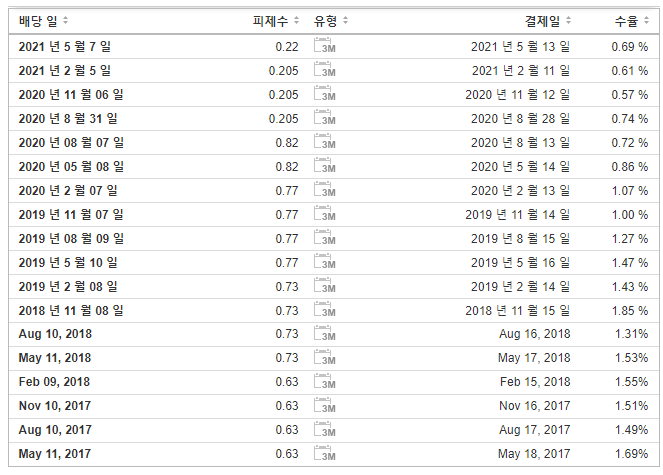Select dividend date 2019 년 11 월 07 일

(x=71, y=215)
